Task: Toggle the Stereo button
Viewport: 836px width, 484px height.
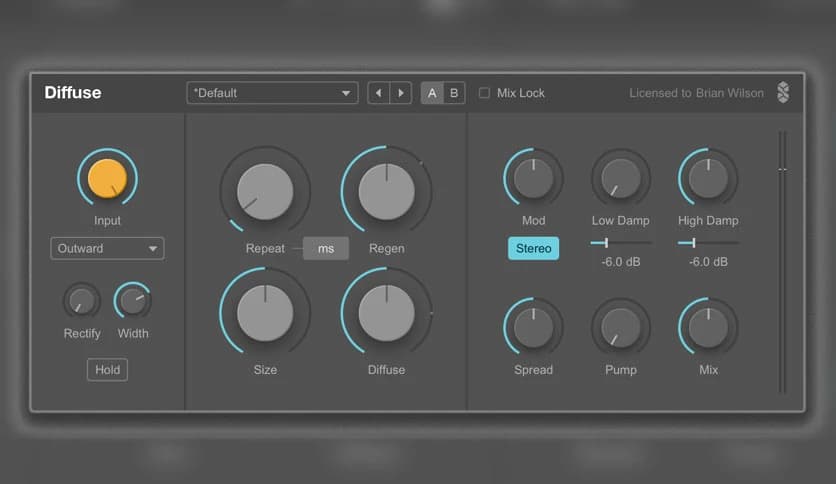Action: (x=533, y=248)
